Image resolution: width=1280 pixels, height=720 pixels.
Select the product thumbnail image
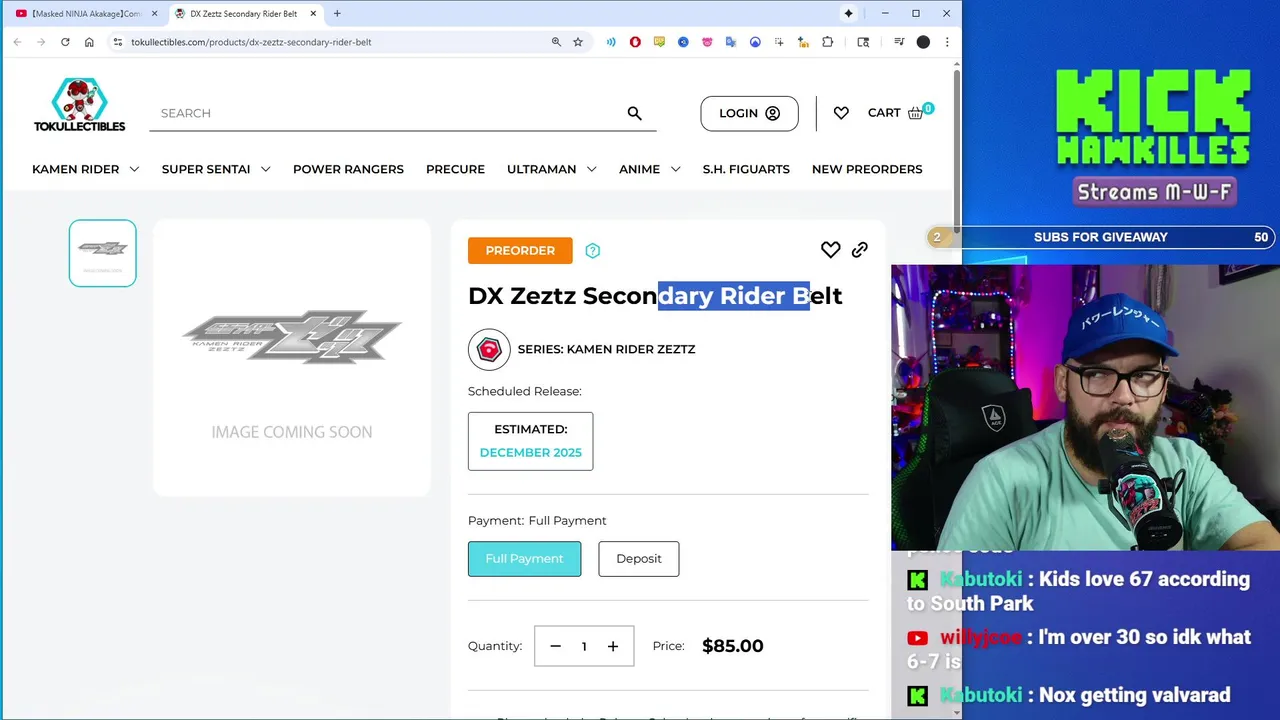point(103,253)
